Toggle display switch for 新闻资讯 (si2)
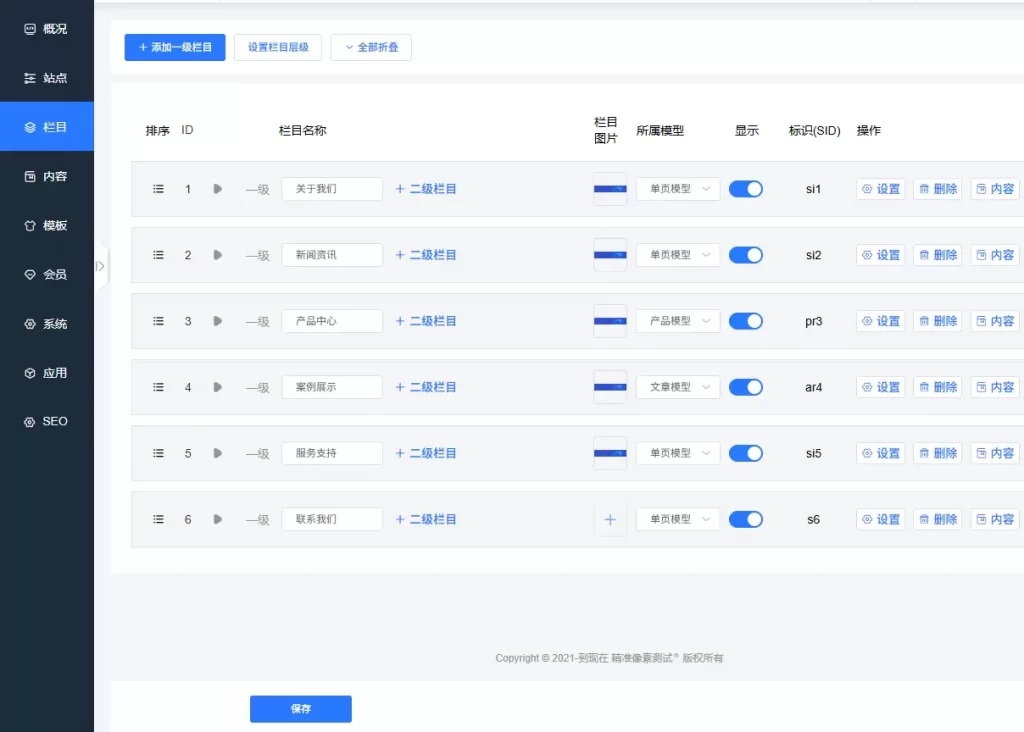 [x=745, y=255]
